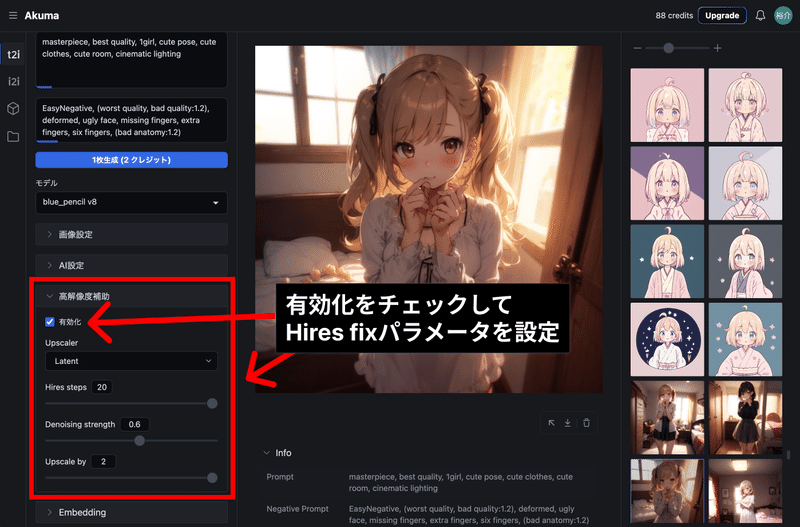Open the blue_pencil v8 model dropdown
800x527 pixels.
132,202
